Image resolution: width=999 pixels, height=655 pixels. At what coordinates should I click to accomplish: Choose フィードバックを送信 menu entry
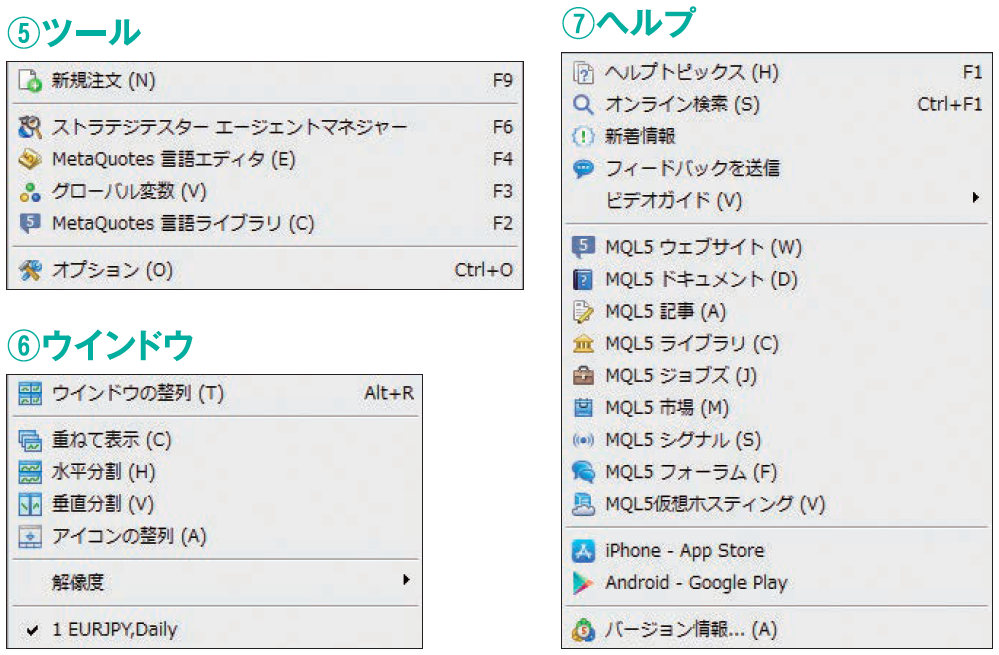(777, 169)
